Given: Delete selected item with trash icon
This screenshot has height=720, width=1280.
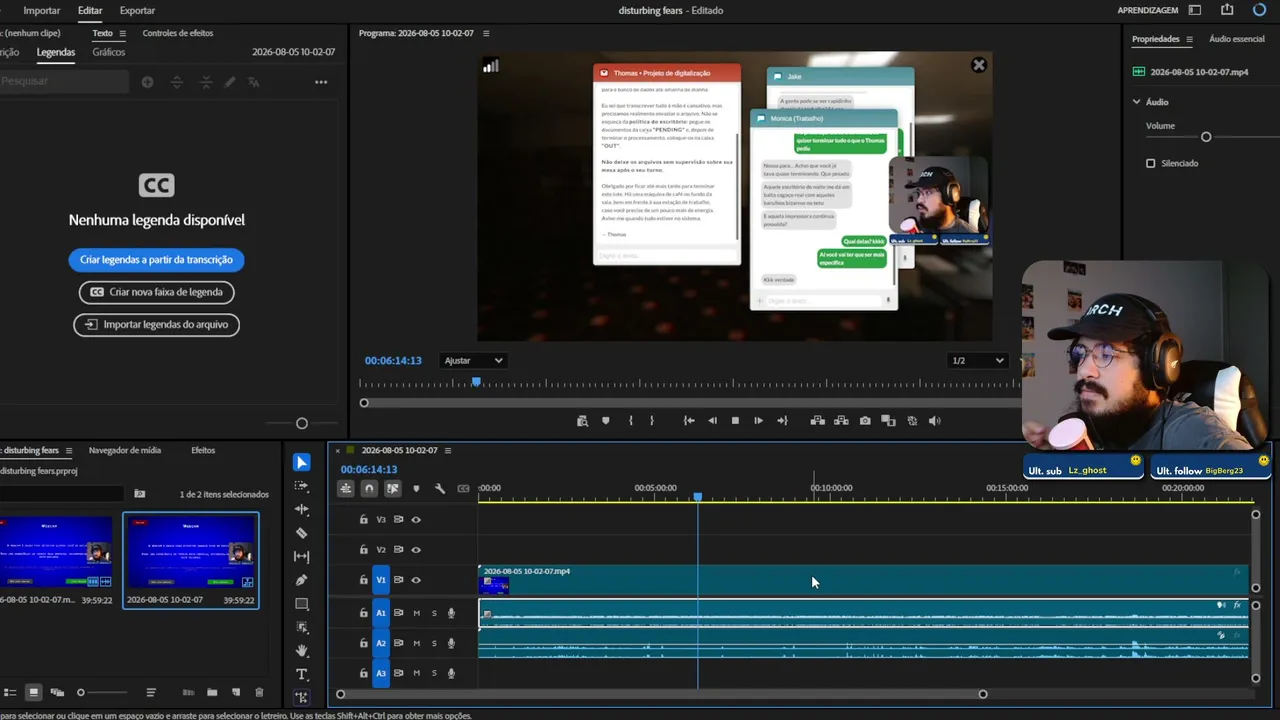Looking at the screenshot, I should pos(259,692).
